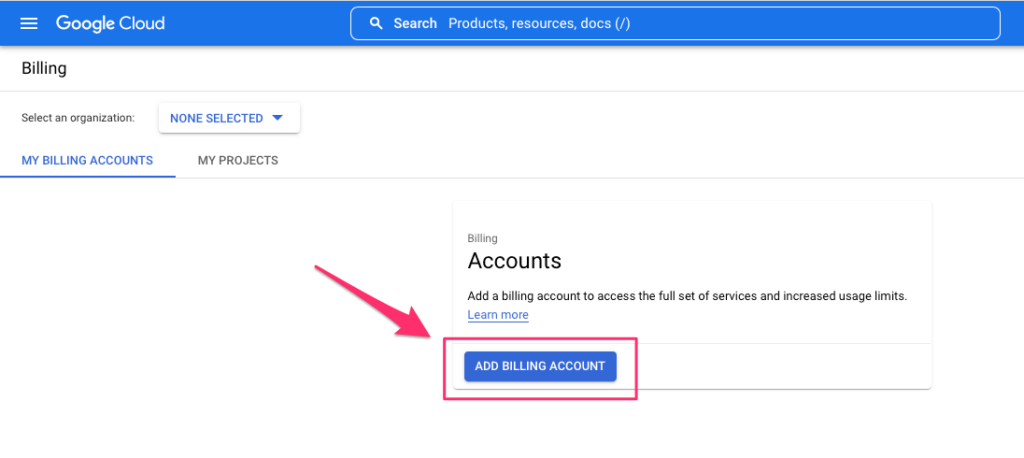
Task: Click the Accounts card heading
Action: tap(515, 261)
